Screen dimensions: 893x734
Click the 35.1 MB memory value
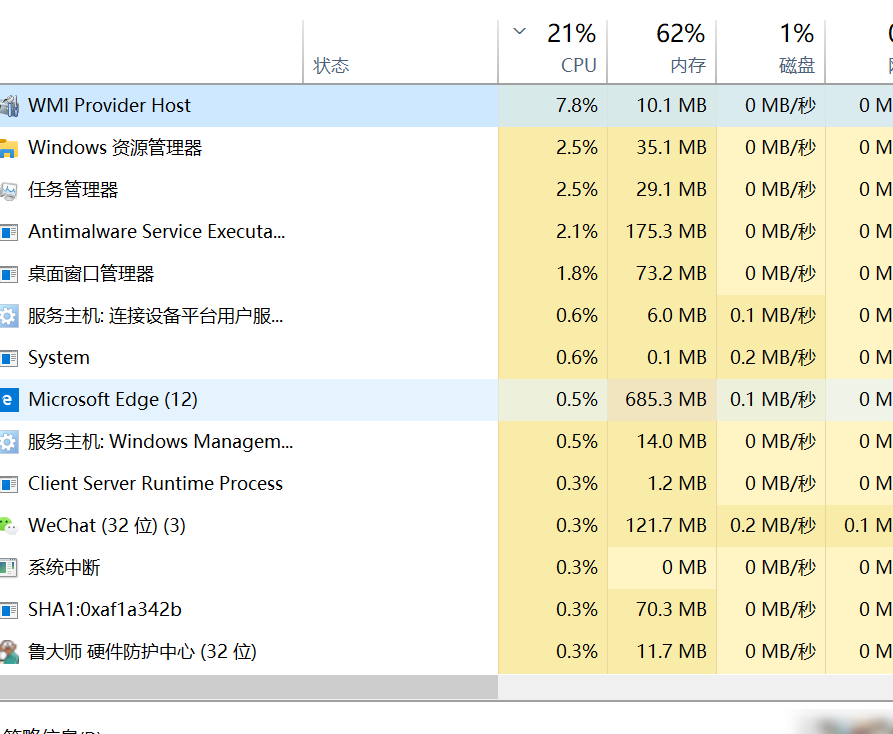(x=671, y=147)
